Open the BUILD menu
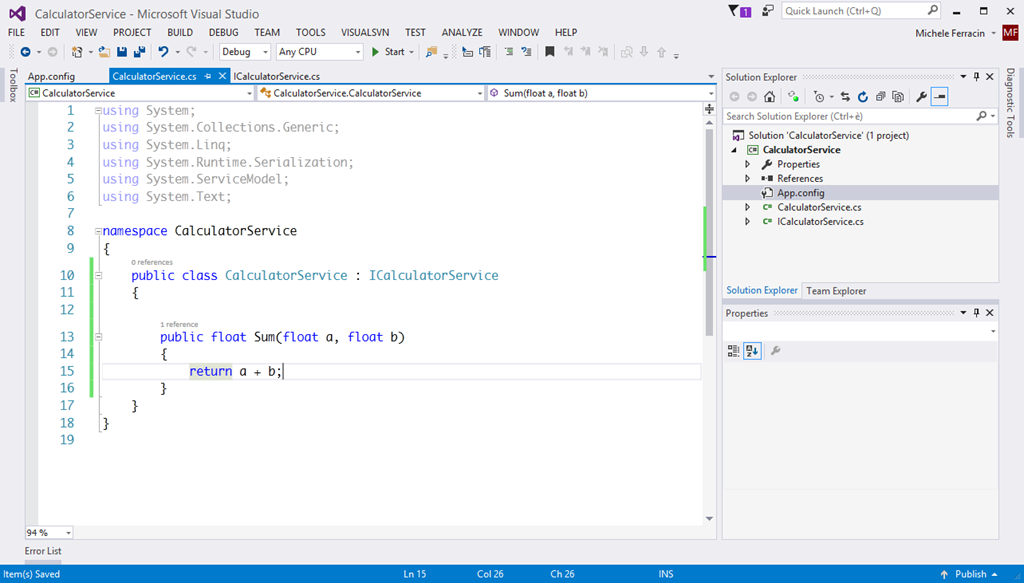The width and height of the screenshot is (1024, 583). [180, 32]
